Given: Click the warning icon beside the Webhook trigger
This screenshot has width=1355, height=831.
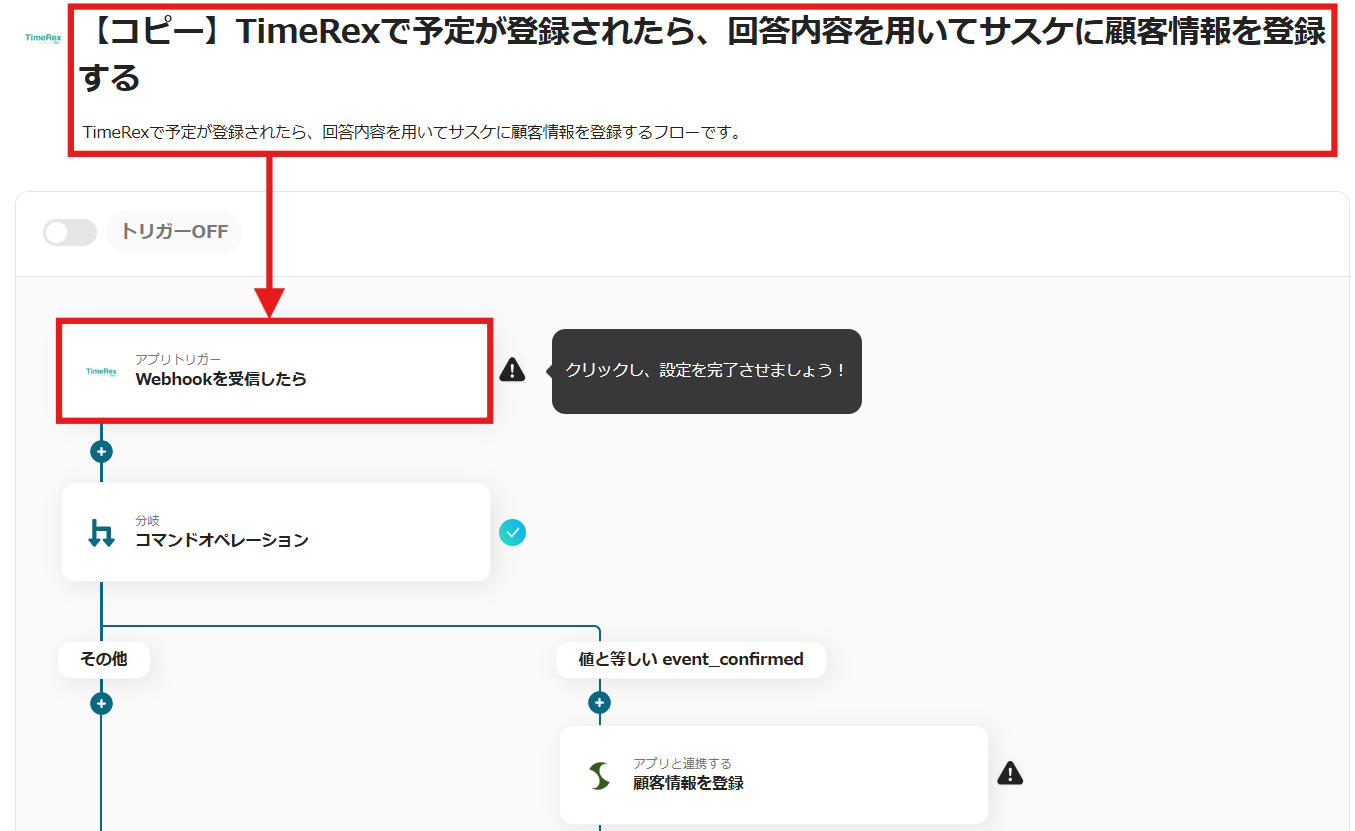Looking at the screenshot, I should [x=512, y=370].
